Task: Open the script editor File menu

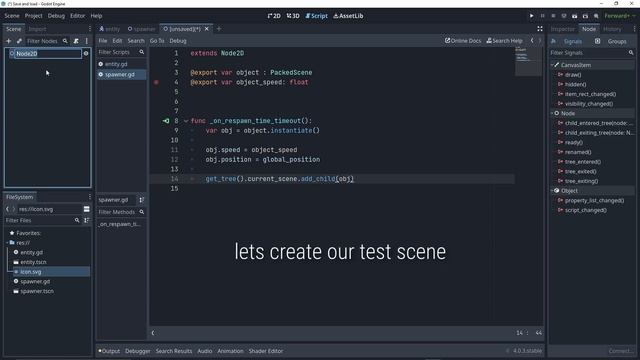Action: pos(102,41)
